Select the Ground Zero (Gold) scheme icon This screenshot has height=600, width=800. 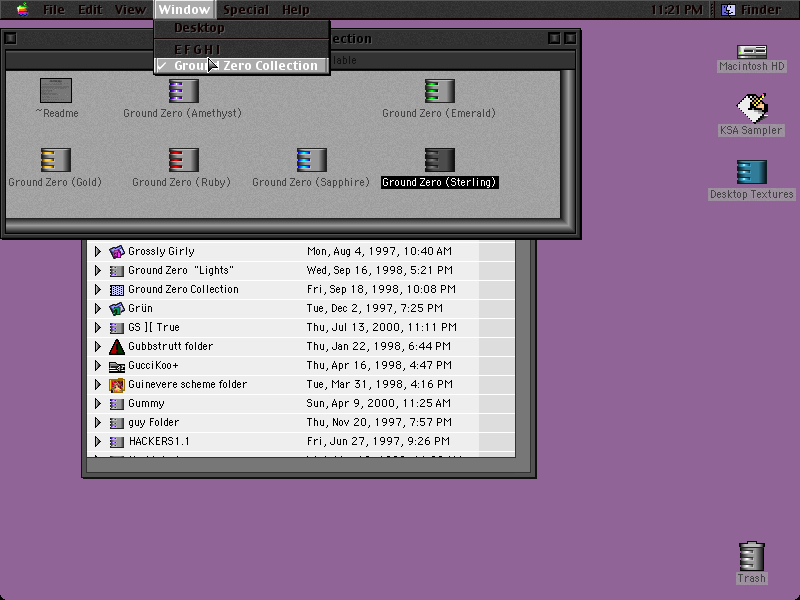coord(56,160)
